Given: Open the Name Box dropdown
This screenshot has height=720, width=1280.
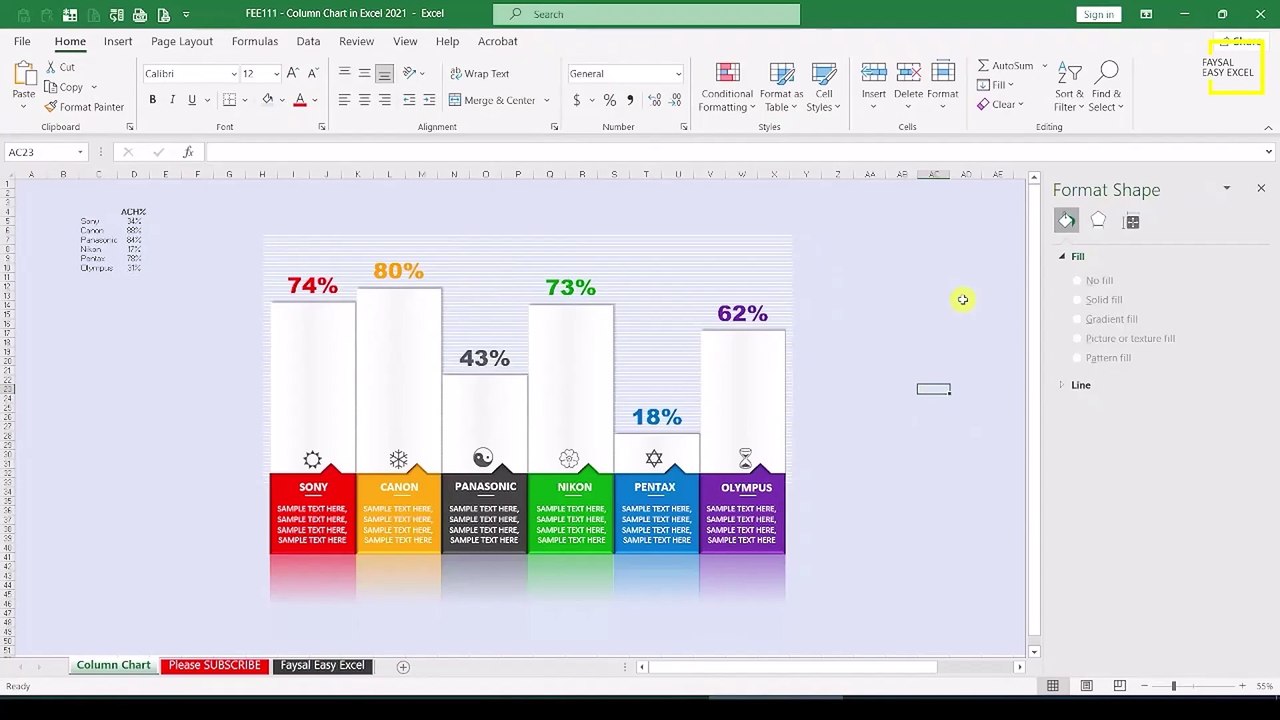Looking at the screenshot, I should pos(79,152).
